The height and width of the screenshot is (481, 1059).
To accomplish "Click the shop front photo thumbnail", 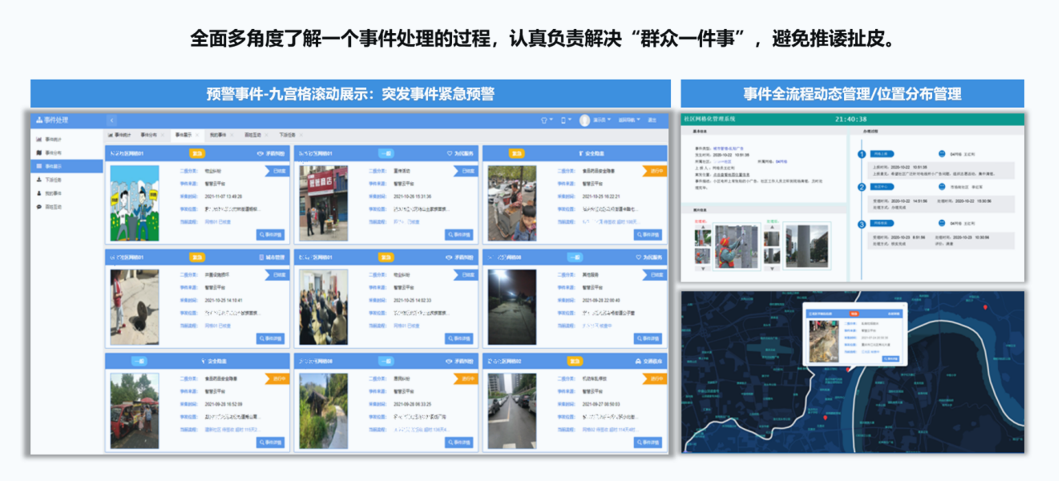I will coord(323,203).
